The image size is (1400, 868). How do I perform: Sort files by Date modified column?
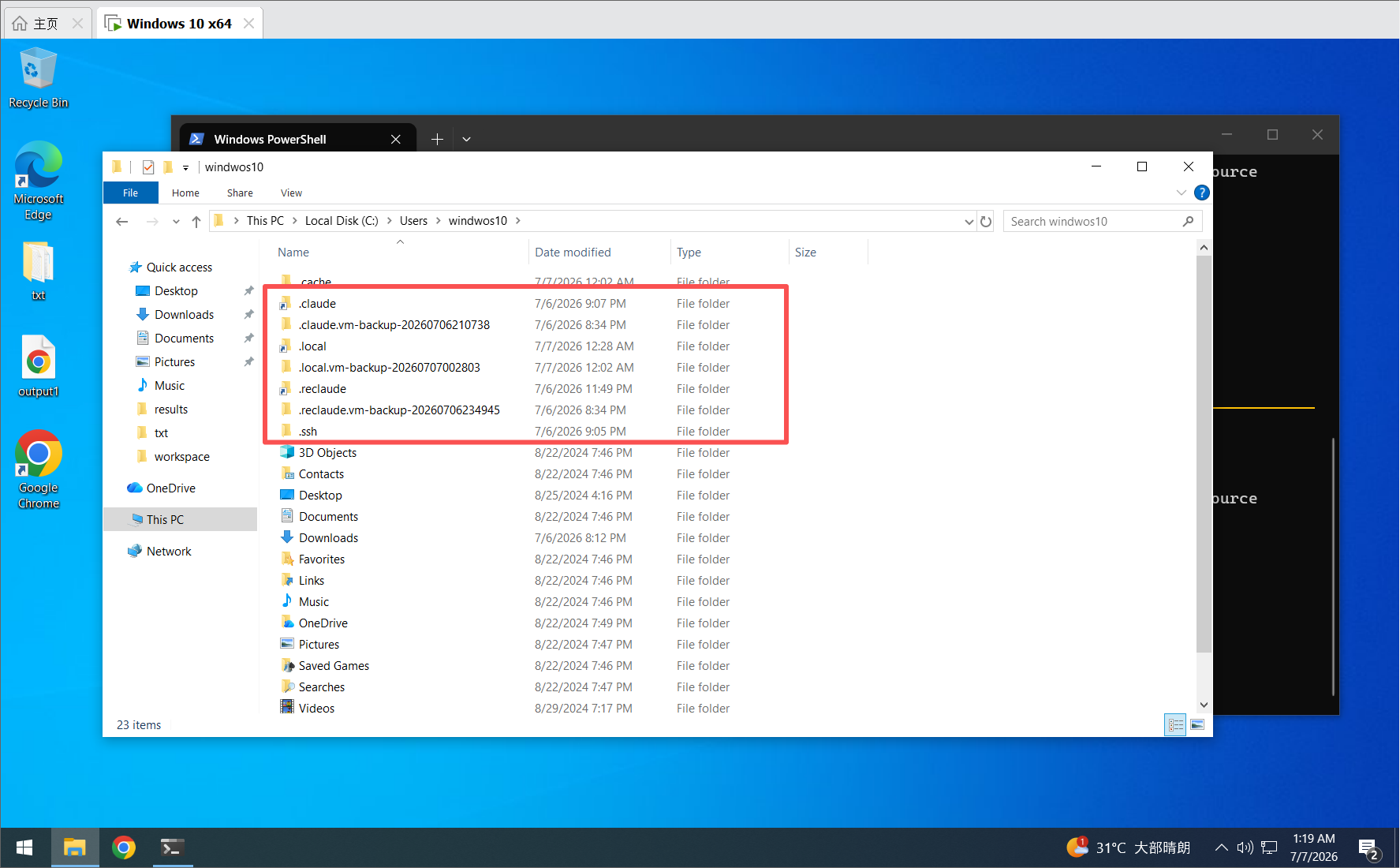[x=573, y=253]
